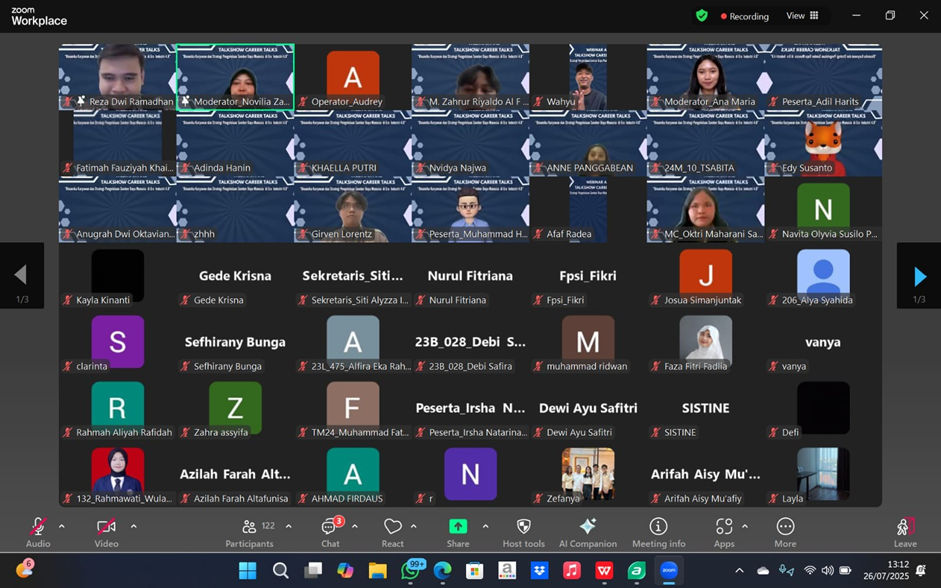Open the More options menu
This screenshot has height=588, width=941.
[785, 530]
